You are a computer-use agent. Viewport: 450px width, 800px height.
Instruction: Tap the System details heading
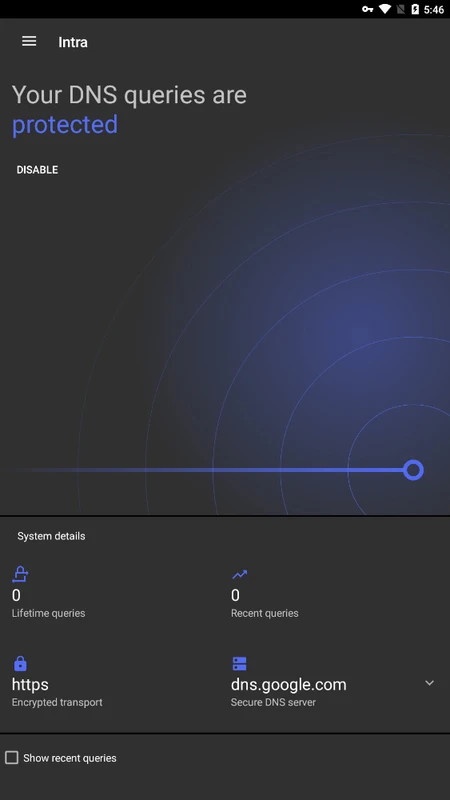(51, 536)
